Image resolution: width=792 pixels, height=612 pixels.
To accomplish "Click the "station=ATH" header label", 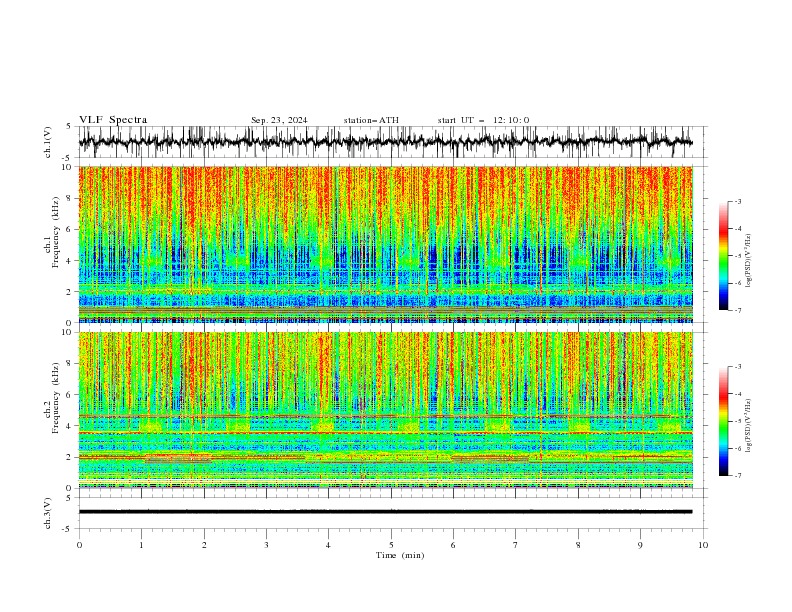I will pyautogui.click(x=371, y=120).
